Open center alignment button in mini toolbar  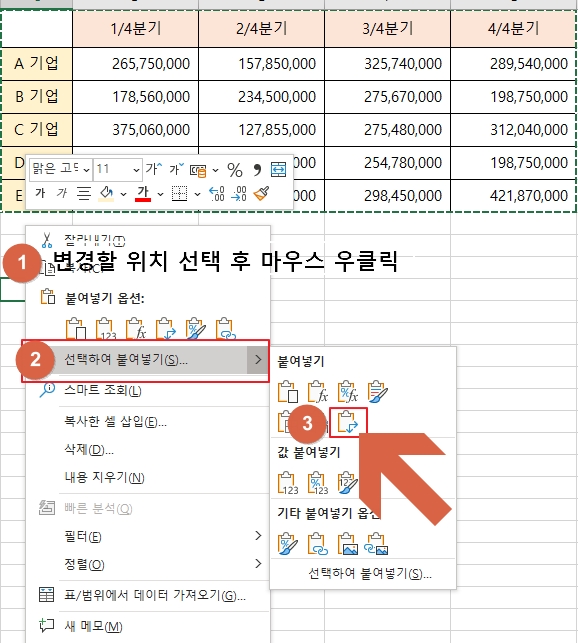click(84, 193)
